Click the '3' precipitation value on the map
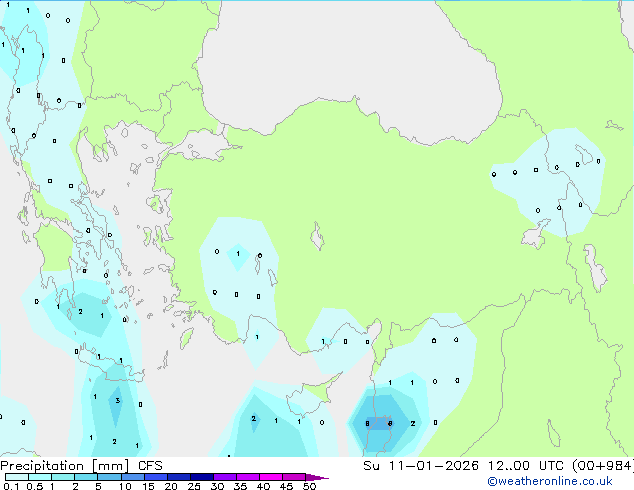This screenshot has height=490, width=634. (118, 401)
